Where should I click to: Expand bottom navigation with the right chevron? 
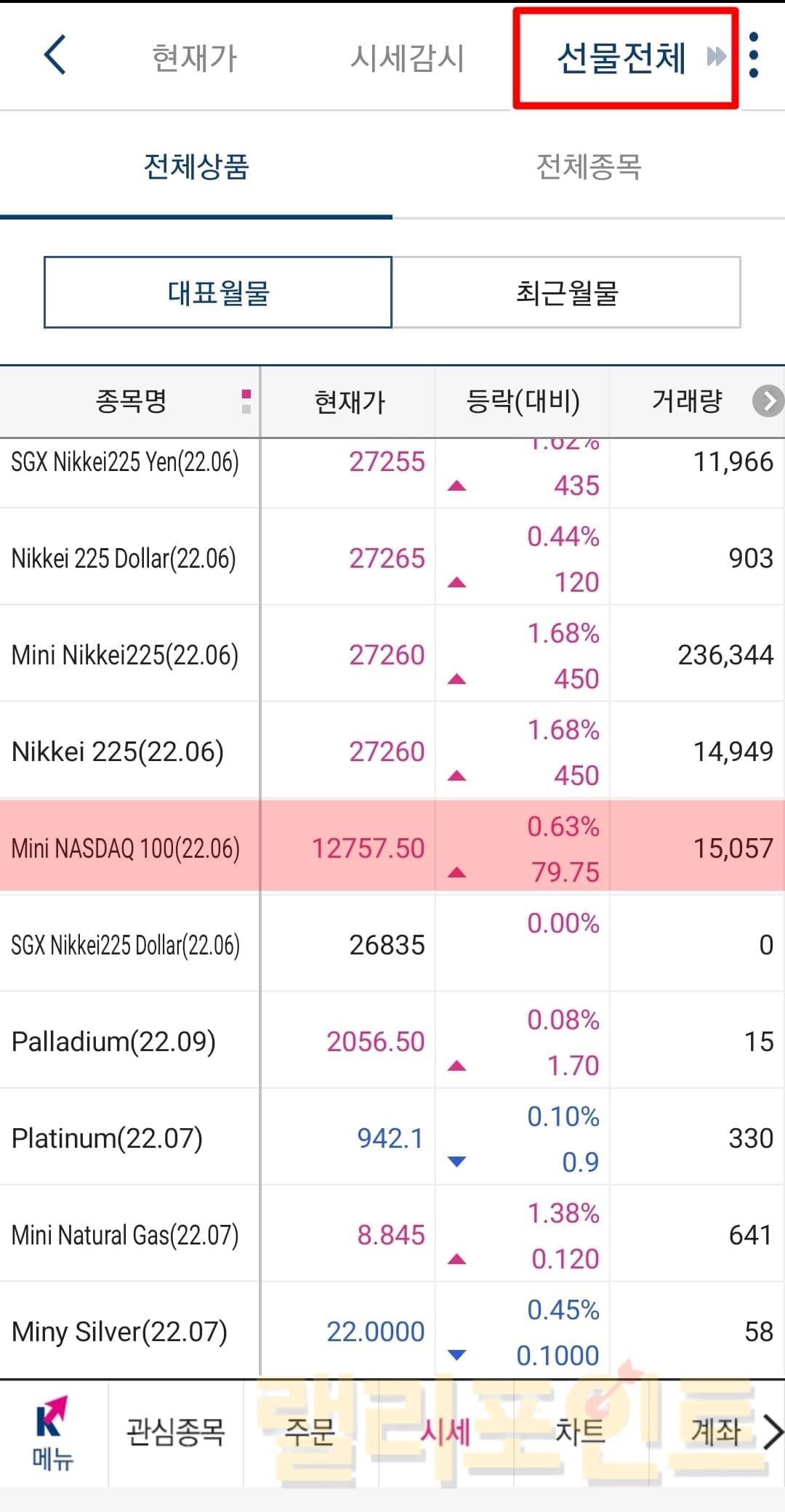(x=773, y=1433)
